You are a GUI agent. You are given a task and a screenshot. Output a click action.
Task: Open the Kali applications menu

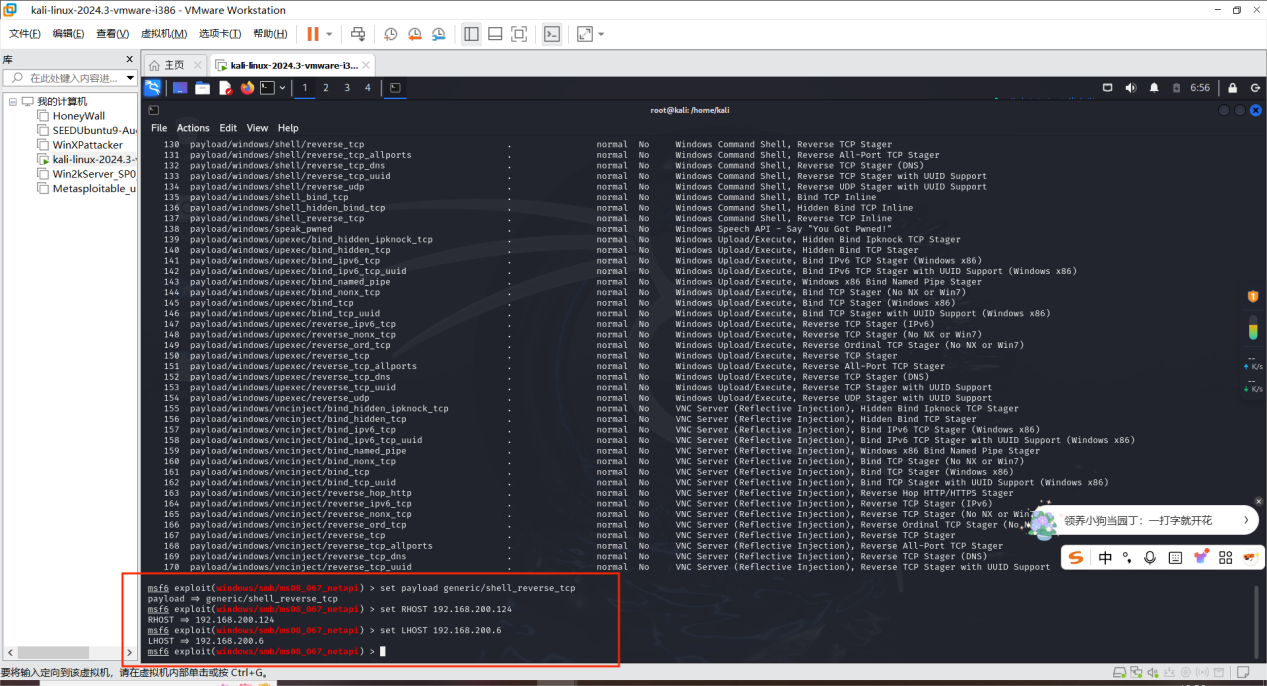[x=153, y=88]
